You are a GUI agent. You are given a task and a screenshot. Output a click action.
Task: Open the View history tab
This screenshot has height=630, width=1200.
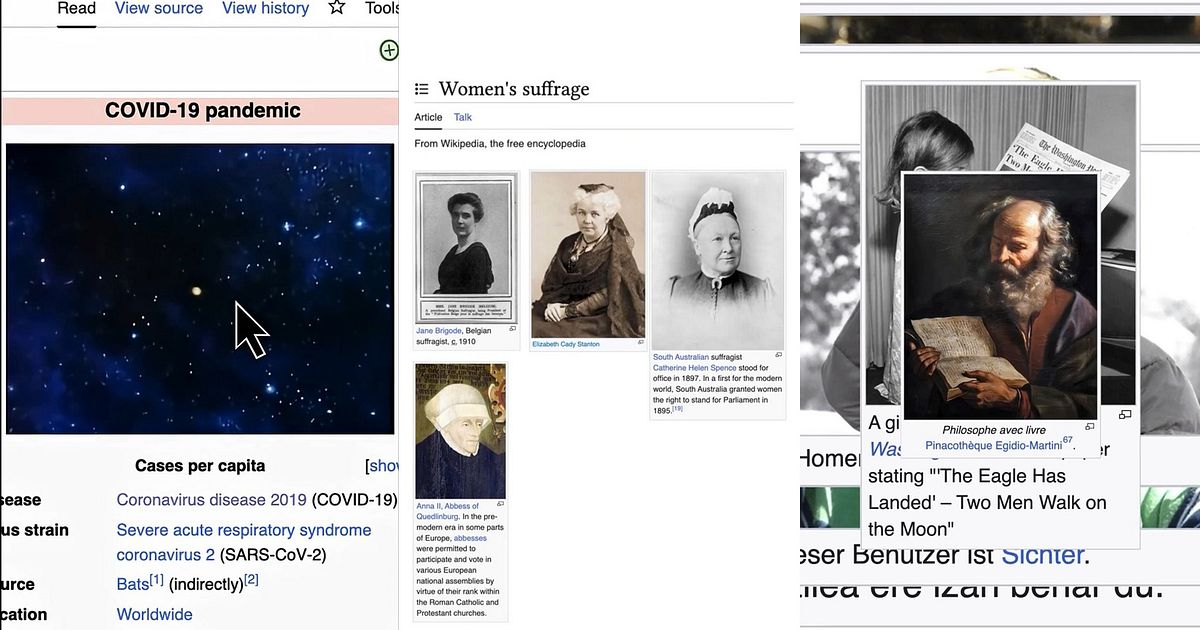click(265, 8)
